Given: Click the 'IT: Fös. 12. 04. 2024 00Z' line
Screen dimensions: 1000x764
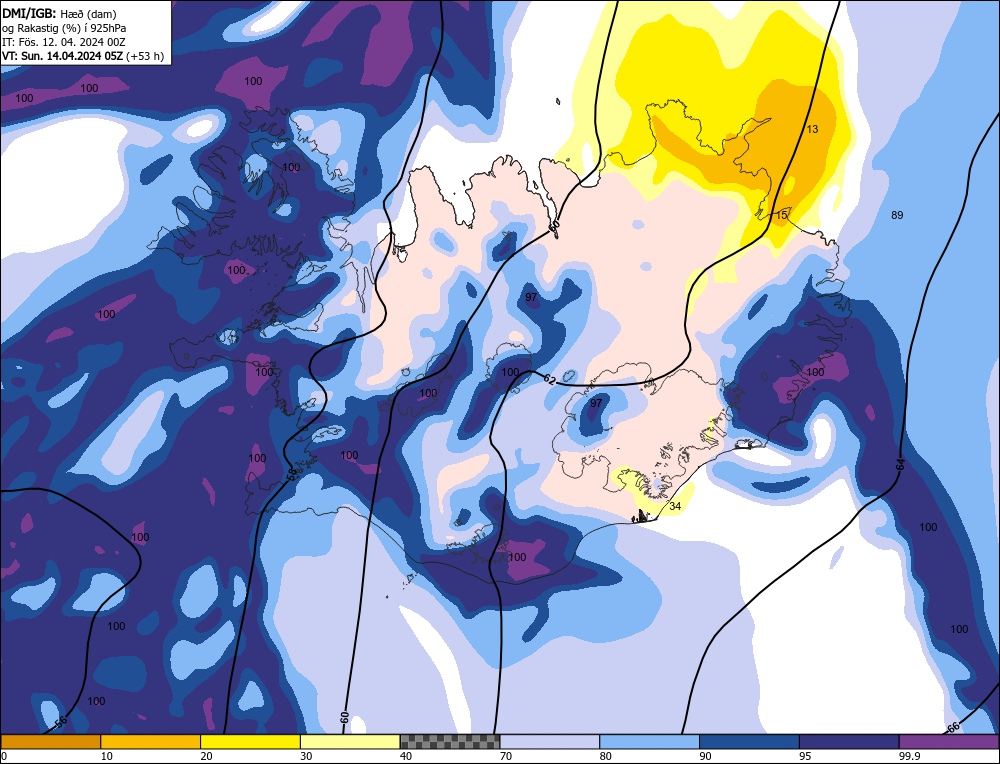Looking at the screenshot, I should 64,42.
